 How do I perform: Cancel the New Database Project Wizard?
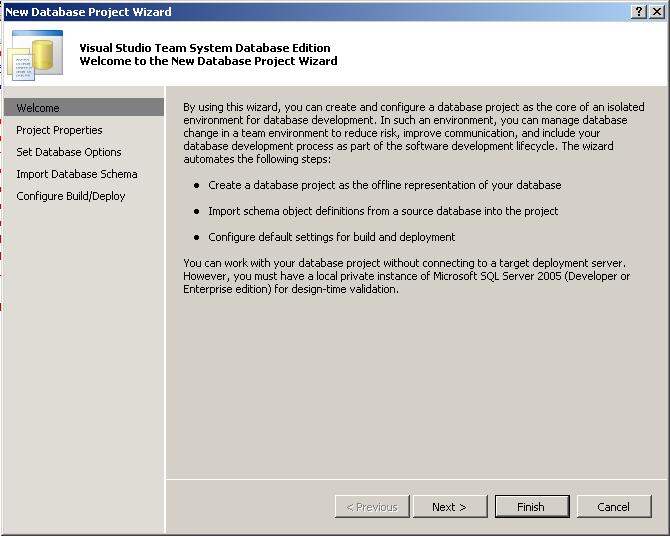(614, 507)
